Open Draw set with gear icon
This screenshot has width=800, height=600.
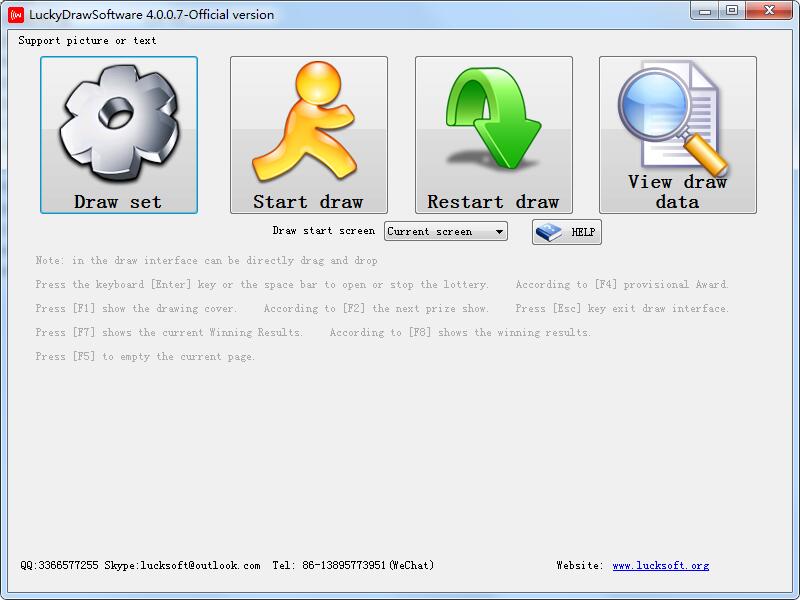click(119, 135)
